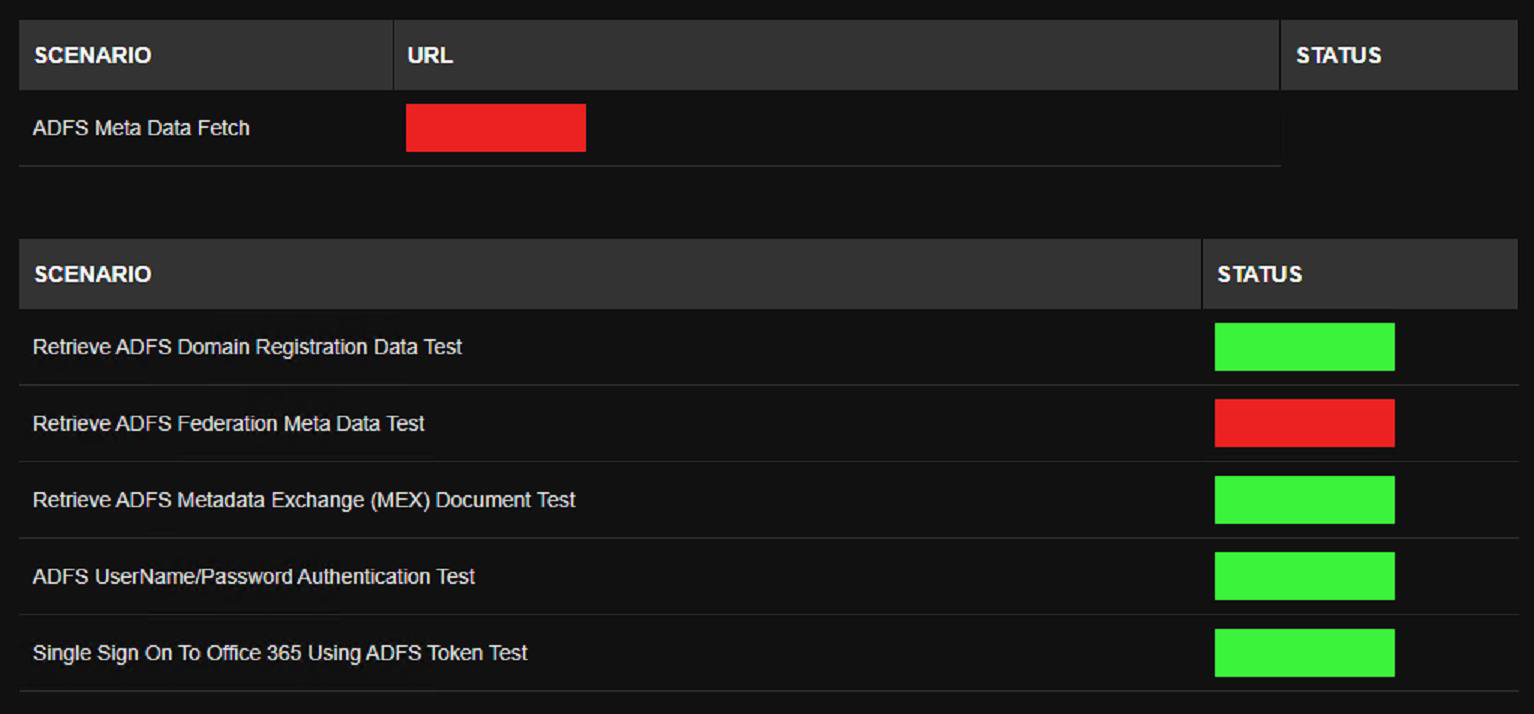Click the URL column header
This screenshot has height=714, width=1534.
430,55
